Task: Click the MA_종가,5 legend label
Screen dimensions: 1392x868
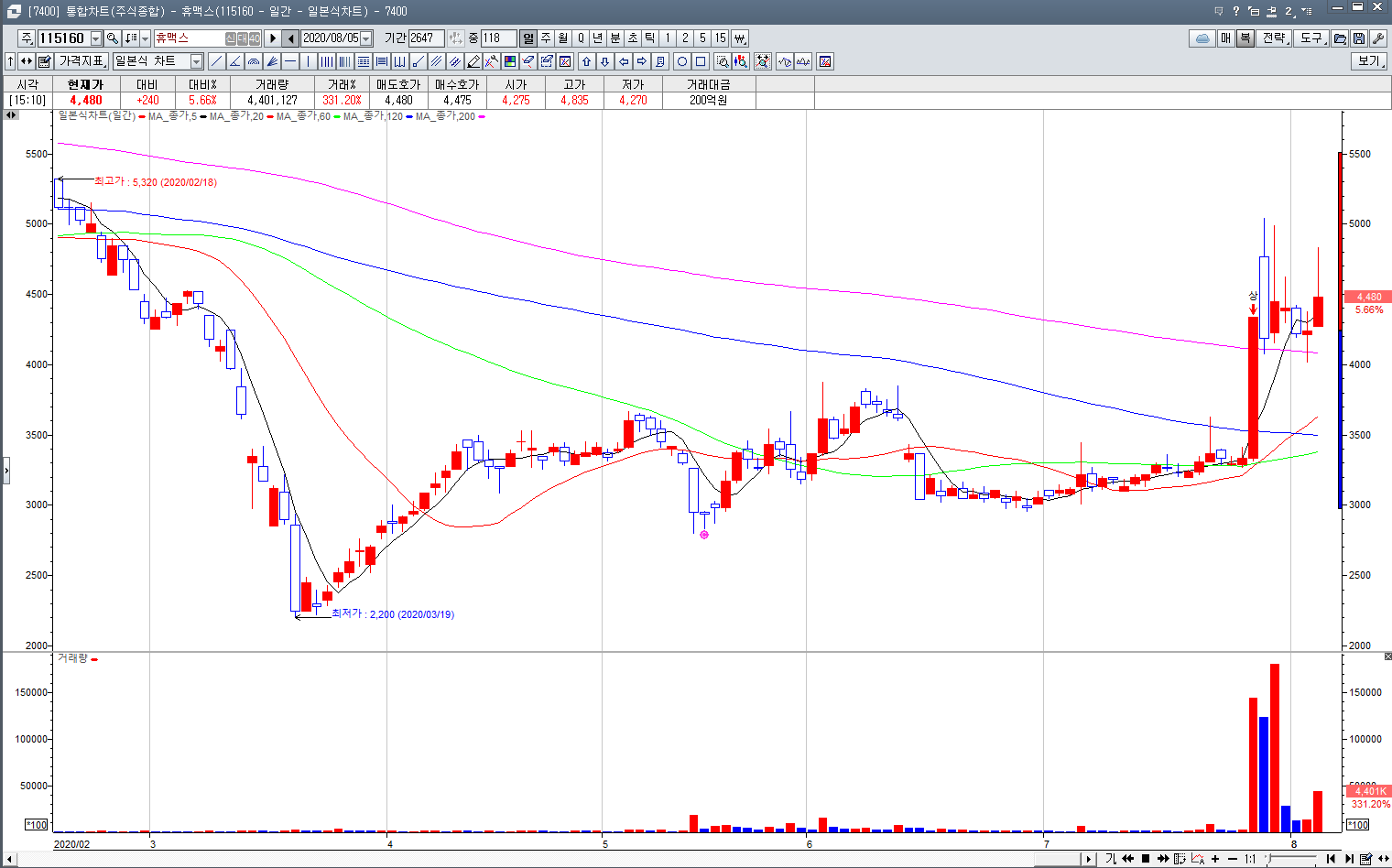Action: tap(172, 116)
